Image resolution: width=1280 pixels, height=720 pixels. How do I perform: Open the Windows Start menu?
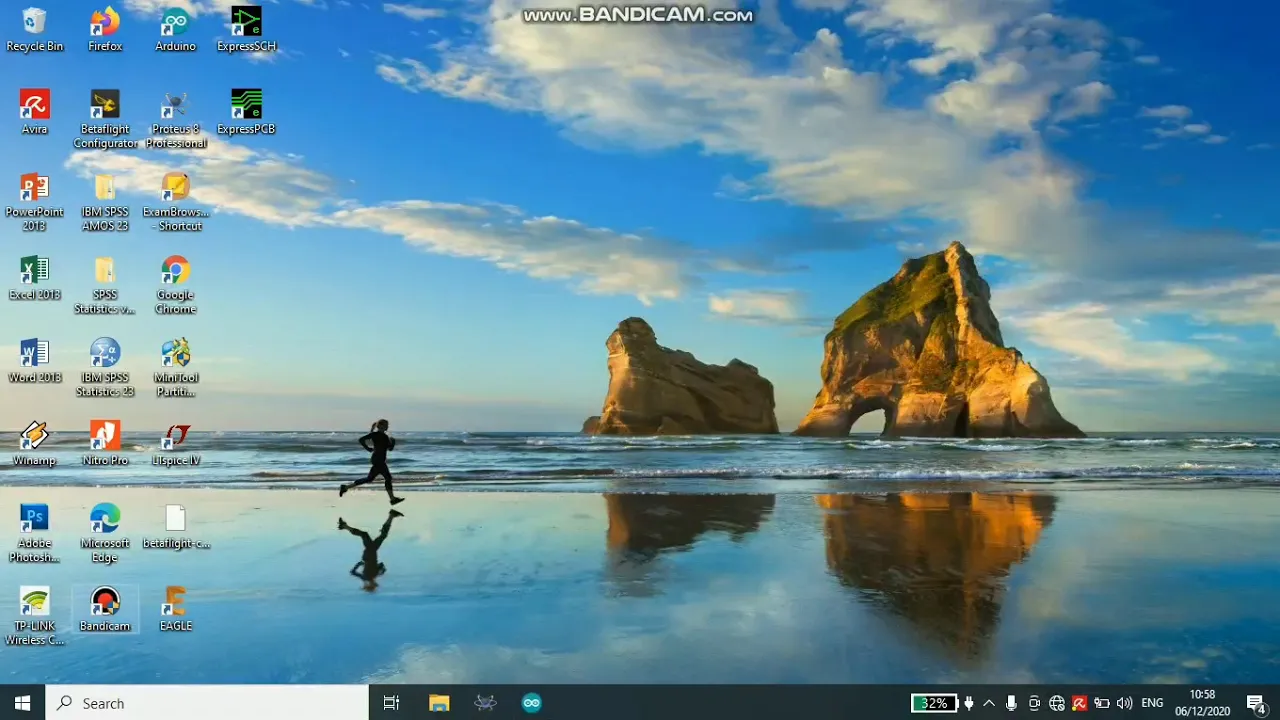coord(22,703)
